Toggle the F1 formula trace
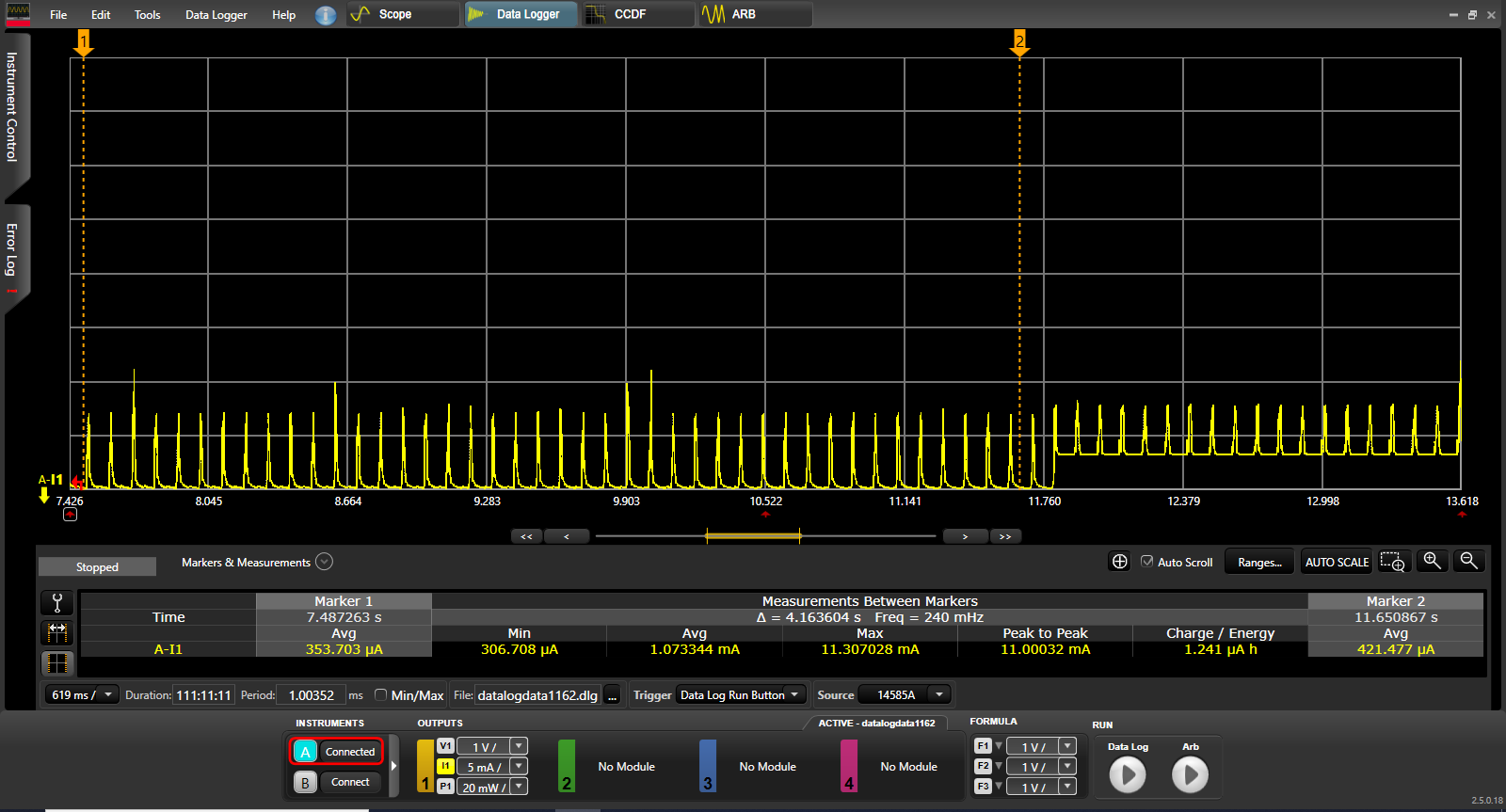 [x=983, y=746]
